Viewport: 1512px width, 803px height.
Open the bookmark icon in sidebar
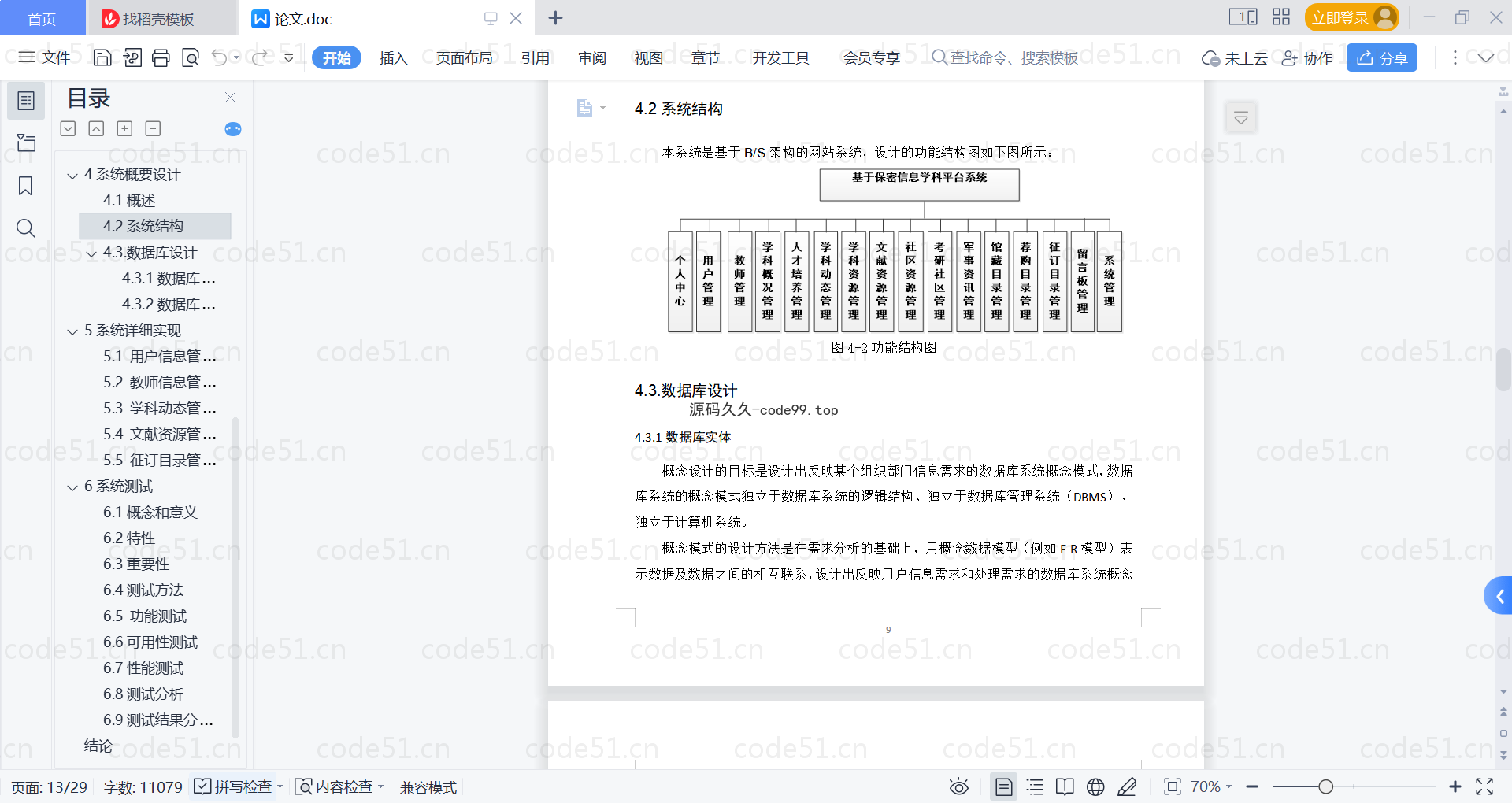click(x=26, y=186)
